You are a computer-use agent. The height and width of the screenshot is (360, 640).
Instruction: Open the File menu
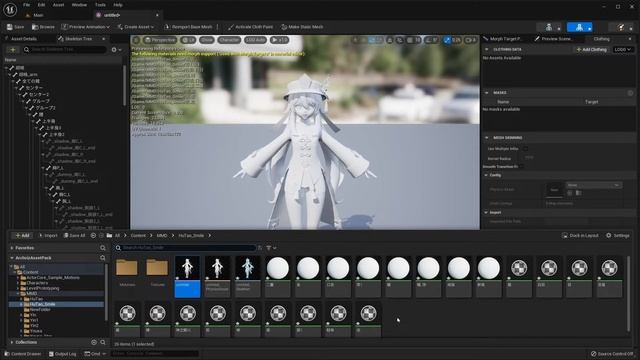[27, 5]
